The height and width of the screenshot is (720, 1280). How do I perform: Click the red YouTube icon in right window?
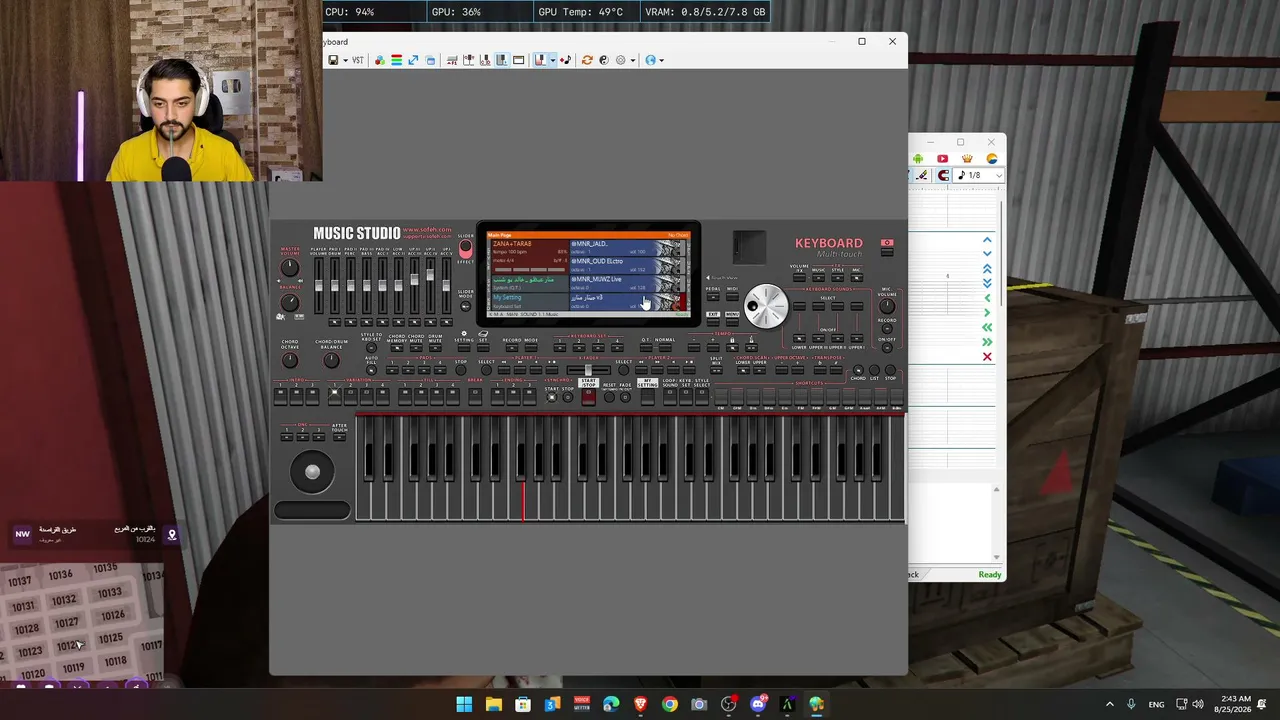pos(942,158)
